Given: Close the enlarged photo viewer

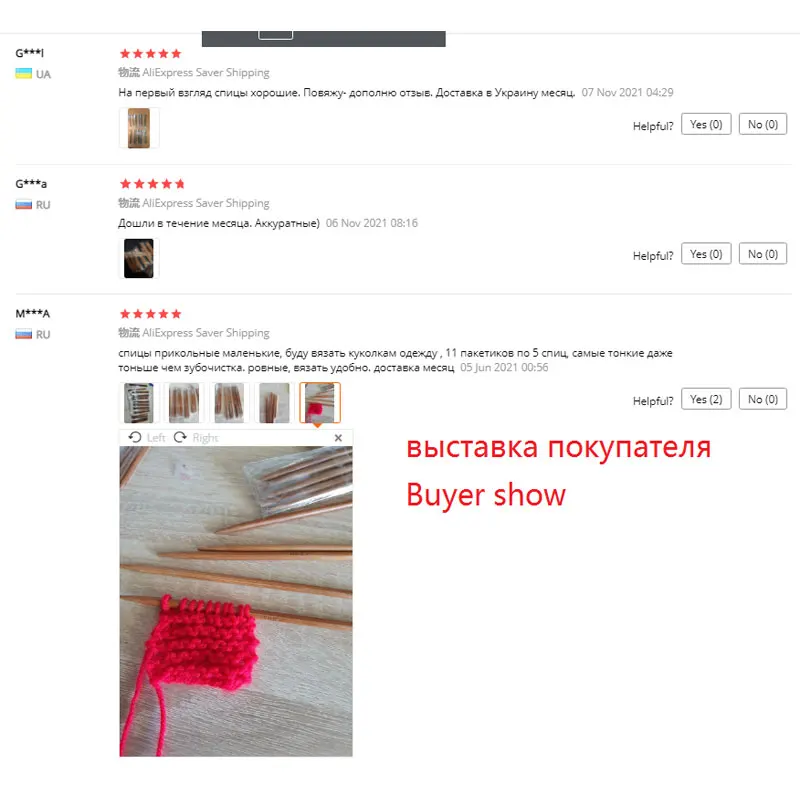Looking at the screenshot, I should [338, 438].
